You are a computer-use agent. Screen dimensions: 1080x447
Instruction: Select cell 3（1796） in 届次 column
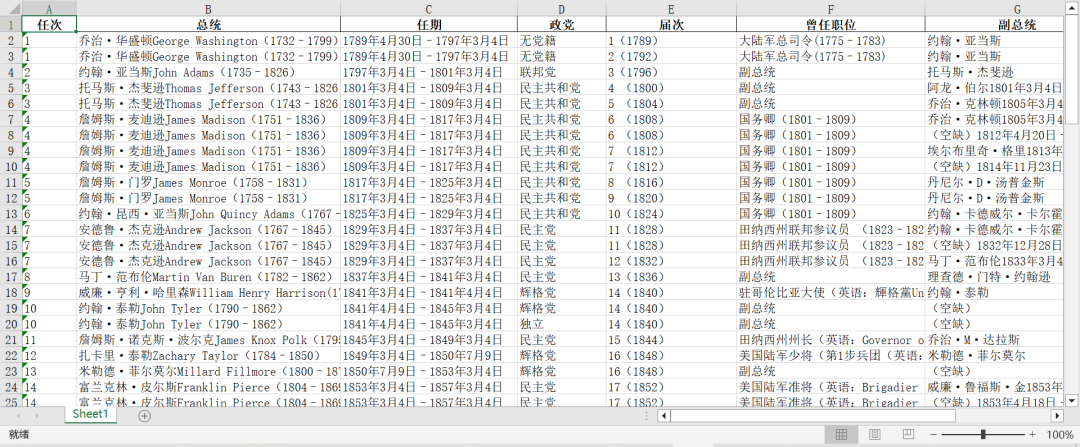click(x=671, y=72)
